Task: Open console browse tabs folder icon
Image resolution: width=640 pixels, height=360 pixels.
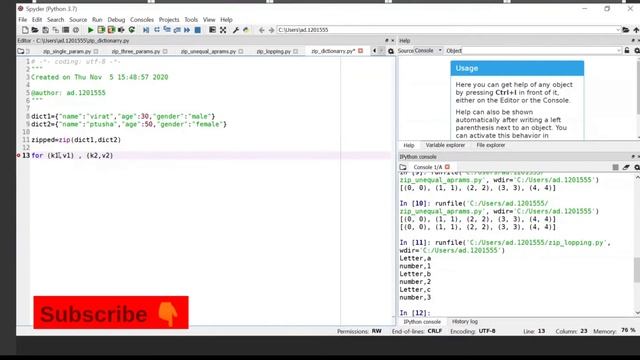Action: 403,167
